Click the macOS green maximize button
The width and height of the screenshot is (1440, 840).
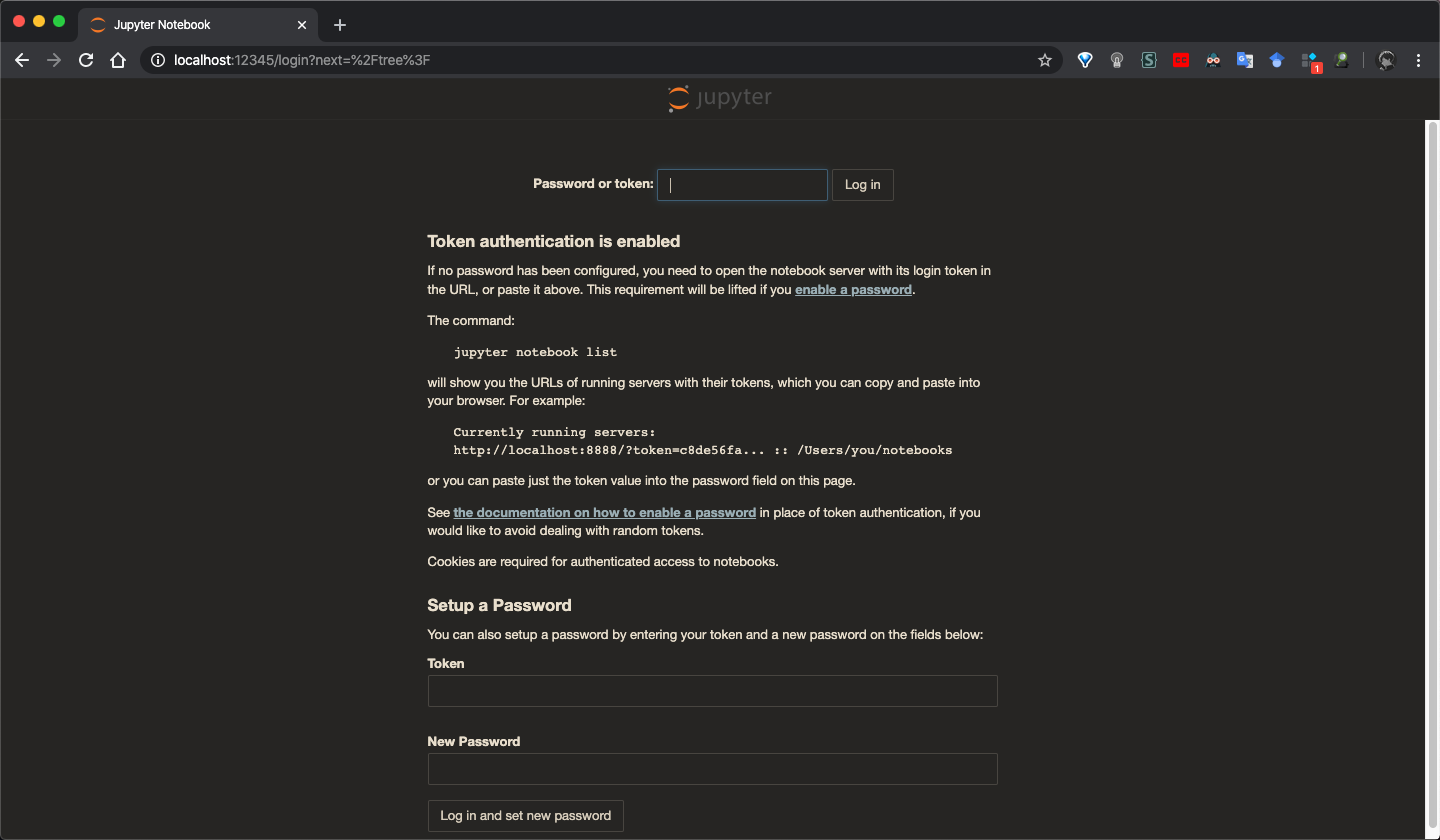click(x=59, y=21)
